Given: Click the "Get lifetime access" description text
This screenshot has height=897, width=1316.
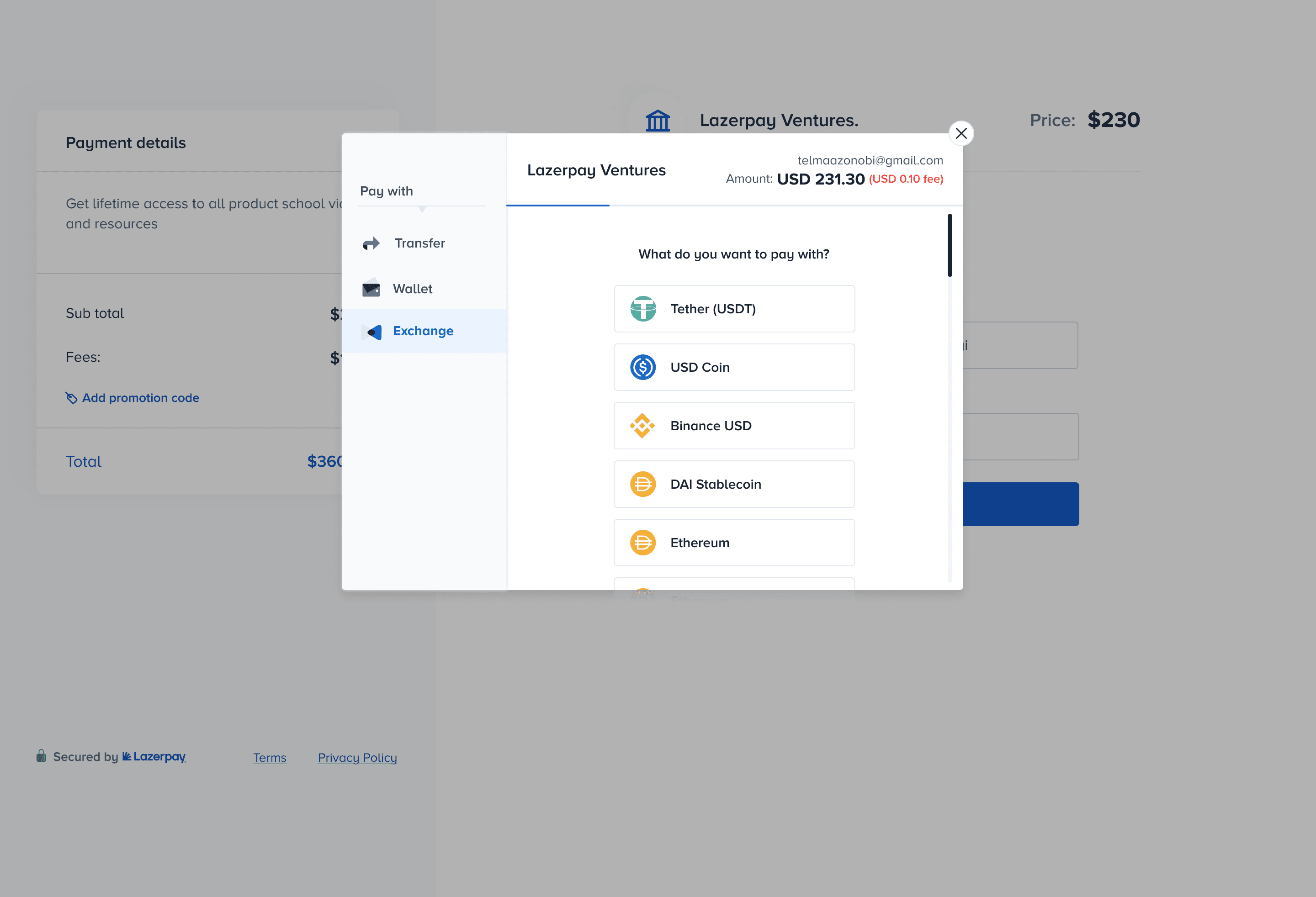Looking at the screenshot, I should [204, 214].
